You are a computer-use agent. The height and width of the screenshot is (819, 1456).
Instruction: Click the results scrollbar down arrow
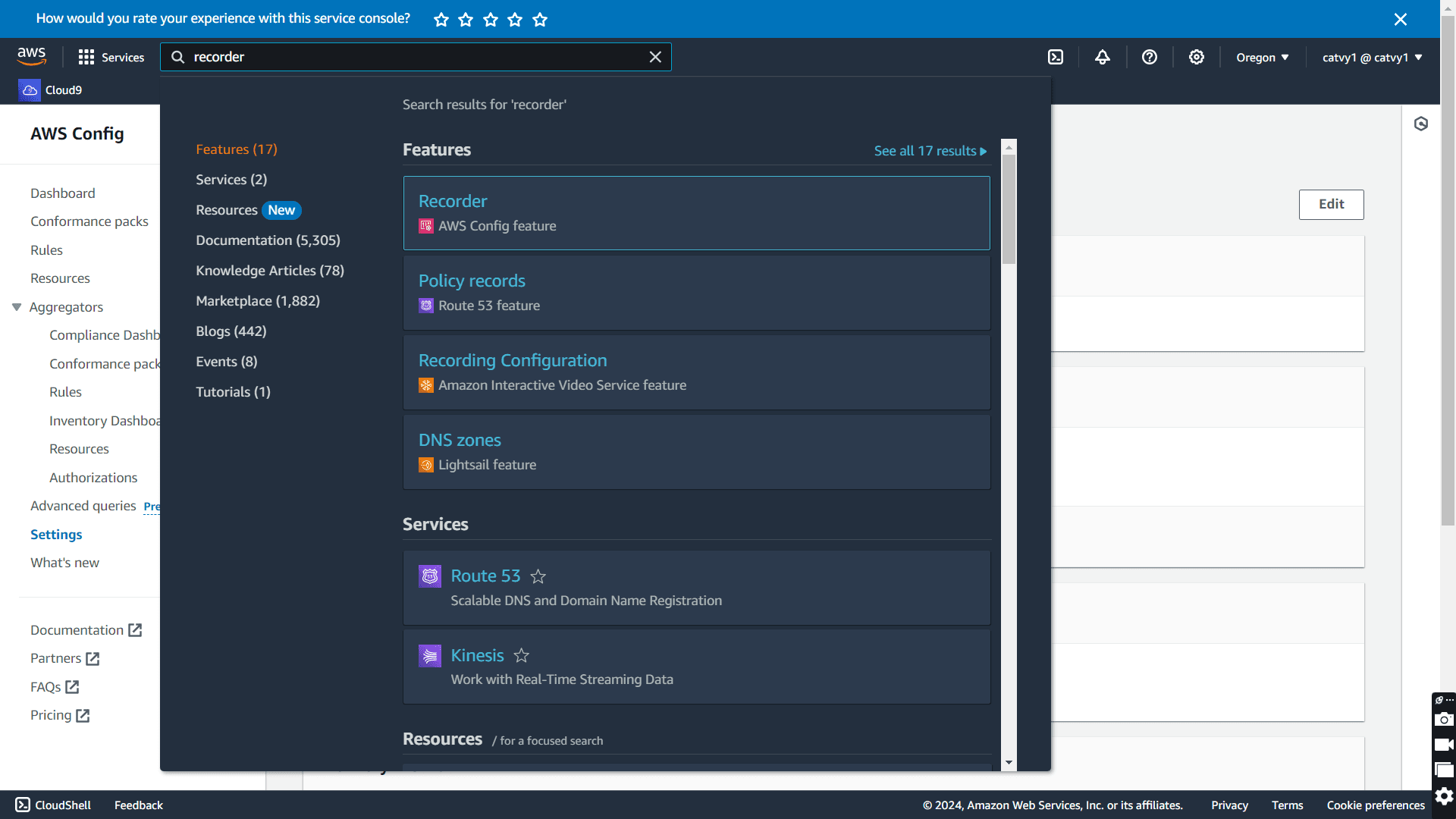tap(1009, 762)
